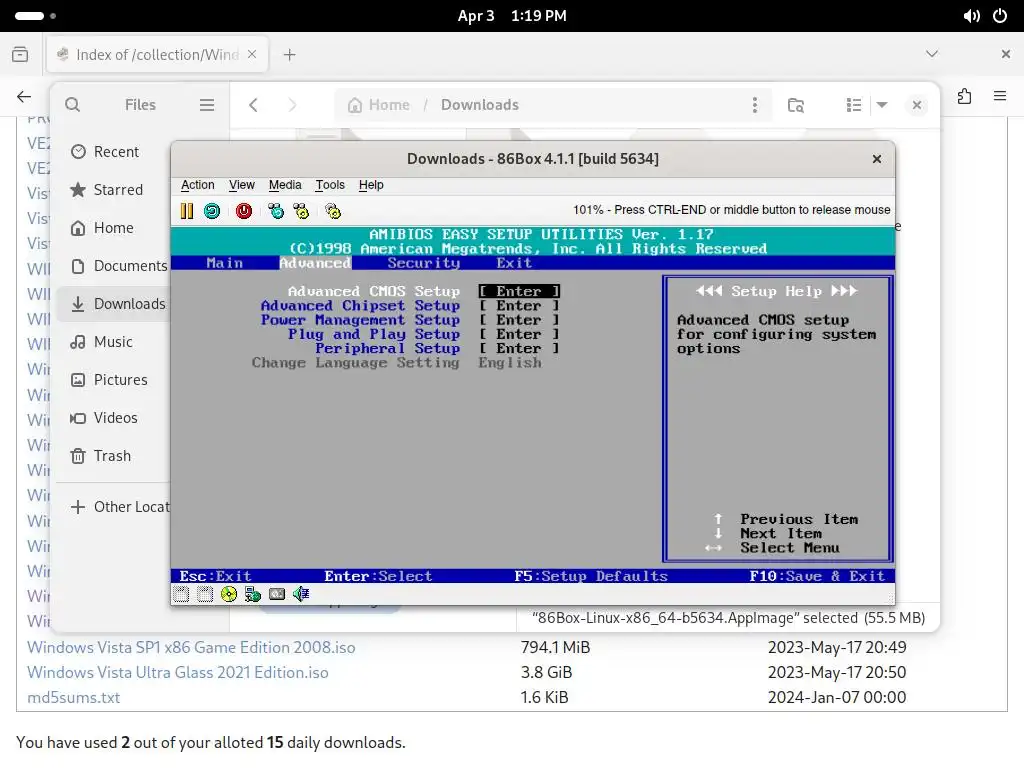
Task: Click Peripheral Setup BIOS entry
Action: [x=388, y=349]
